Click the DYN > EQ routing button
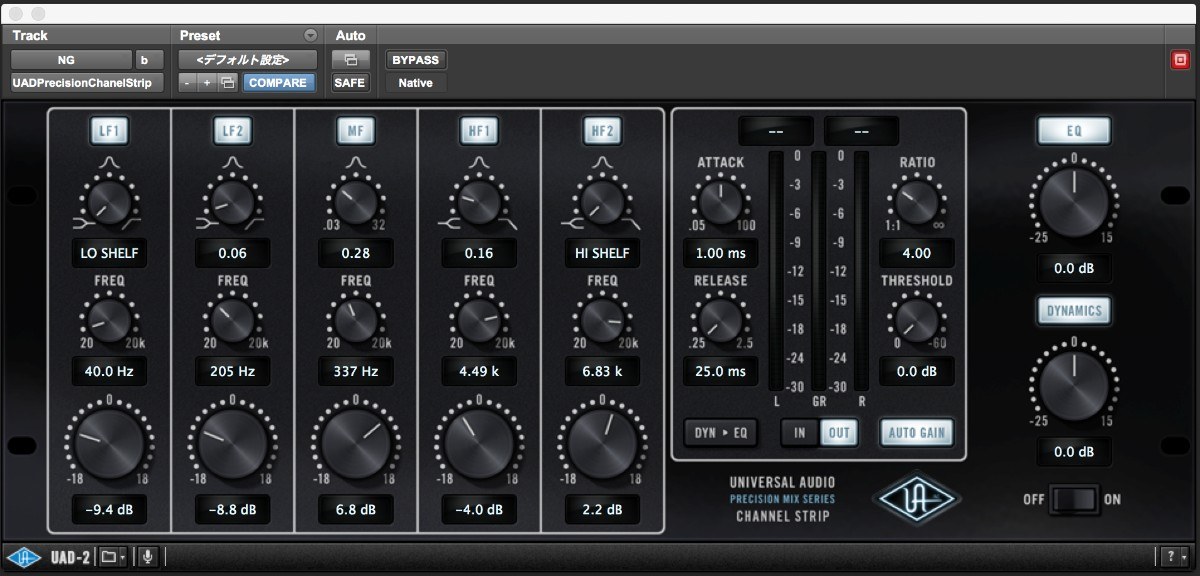The height and width of the screenshot is (576, 1200). point(721,433)
